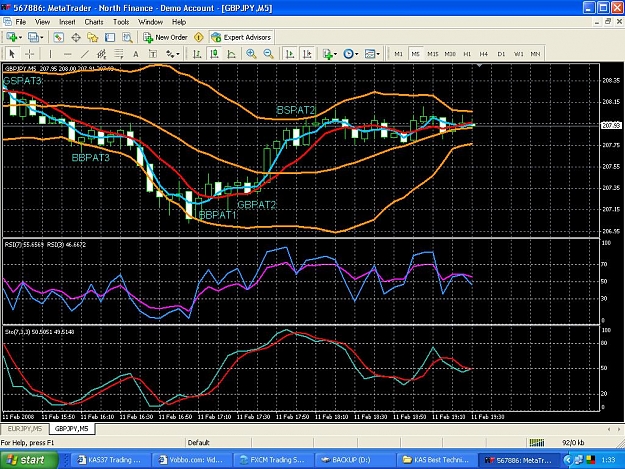Viewport: 625px width, 469px height.
Task: Select the Vertical Line drawing tool
Action: (50, 54)
